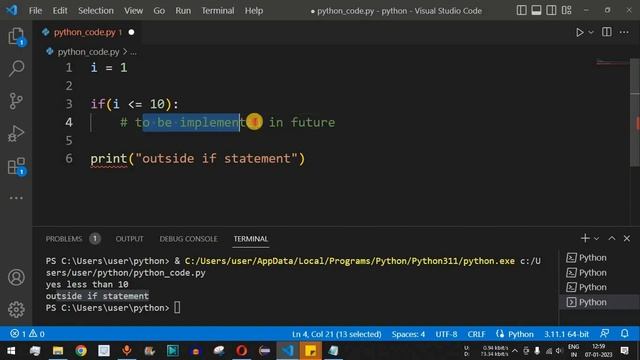Open the Terminal menu
The width and height of the screenshot is (640, 360).
[218, 11]
